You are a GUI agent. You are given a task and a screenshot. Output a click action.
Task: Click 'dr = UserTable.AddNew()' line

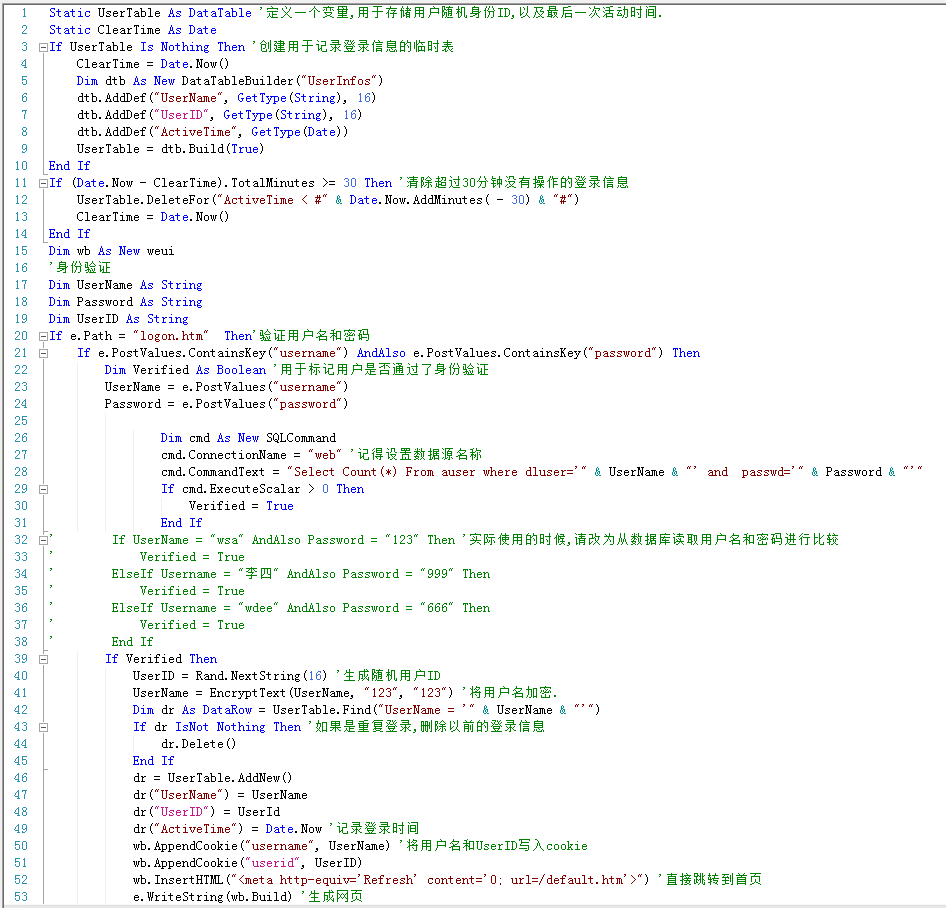212,778
